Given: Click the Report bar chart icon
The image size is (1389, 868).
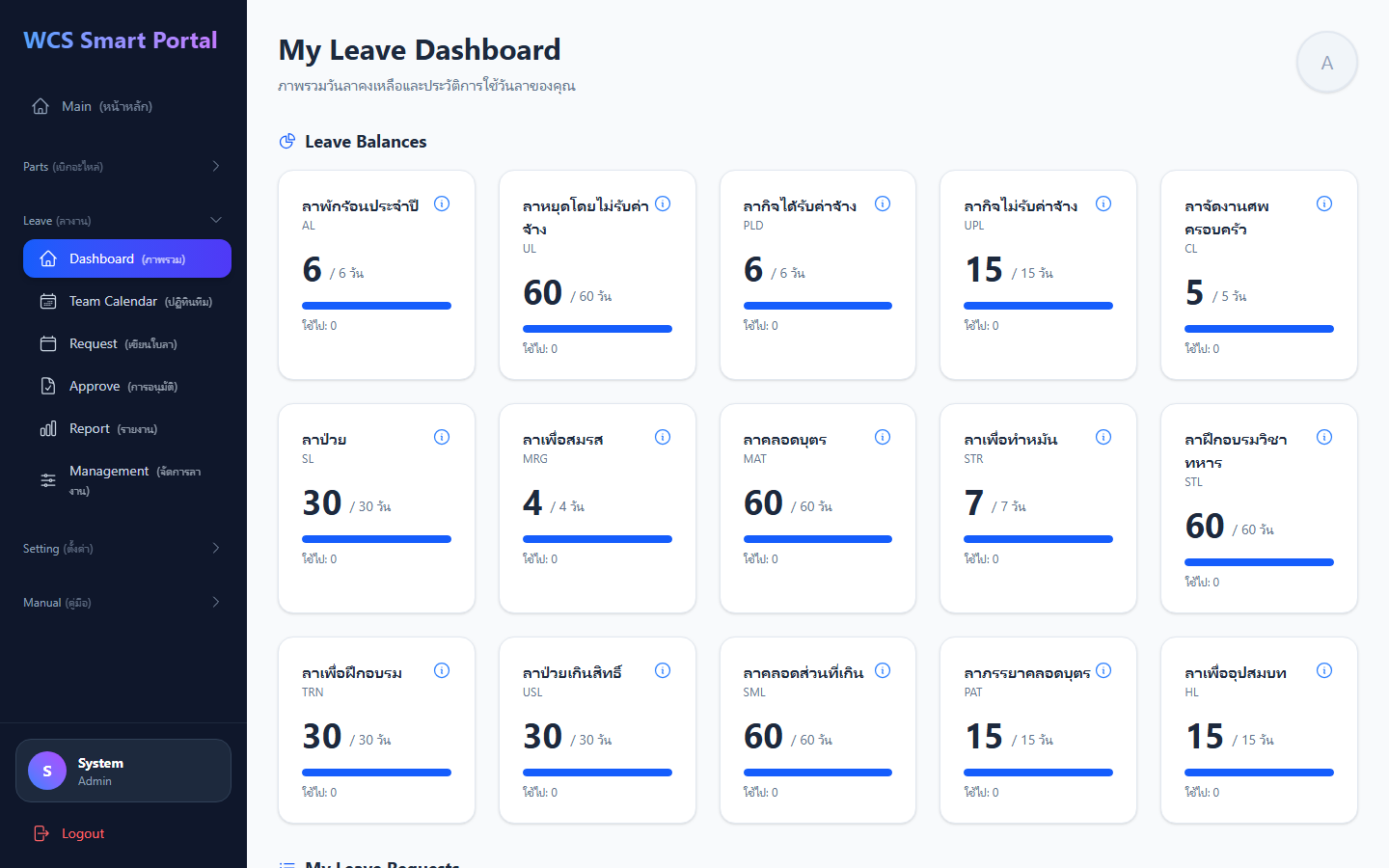Looking at the screenshot, I should [48, 429].
